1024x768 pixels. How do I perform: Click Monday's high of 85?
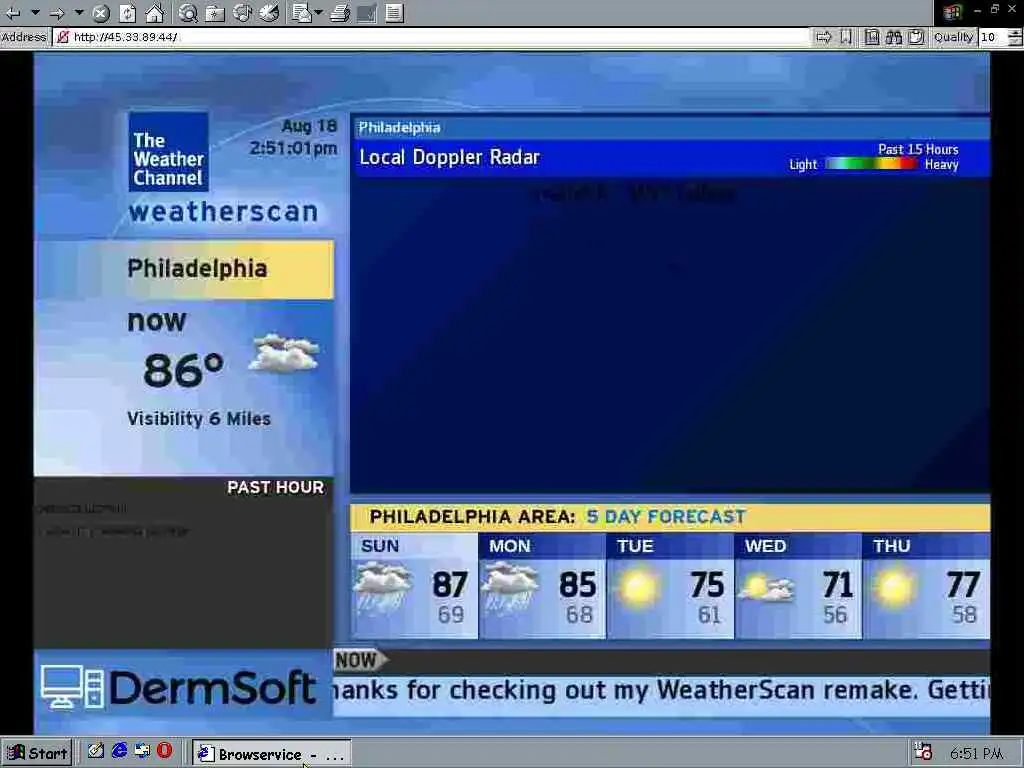coord(578,584)
